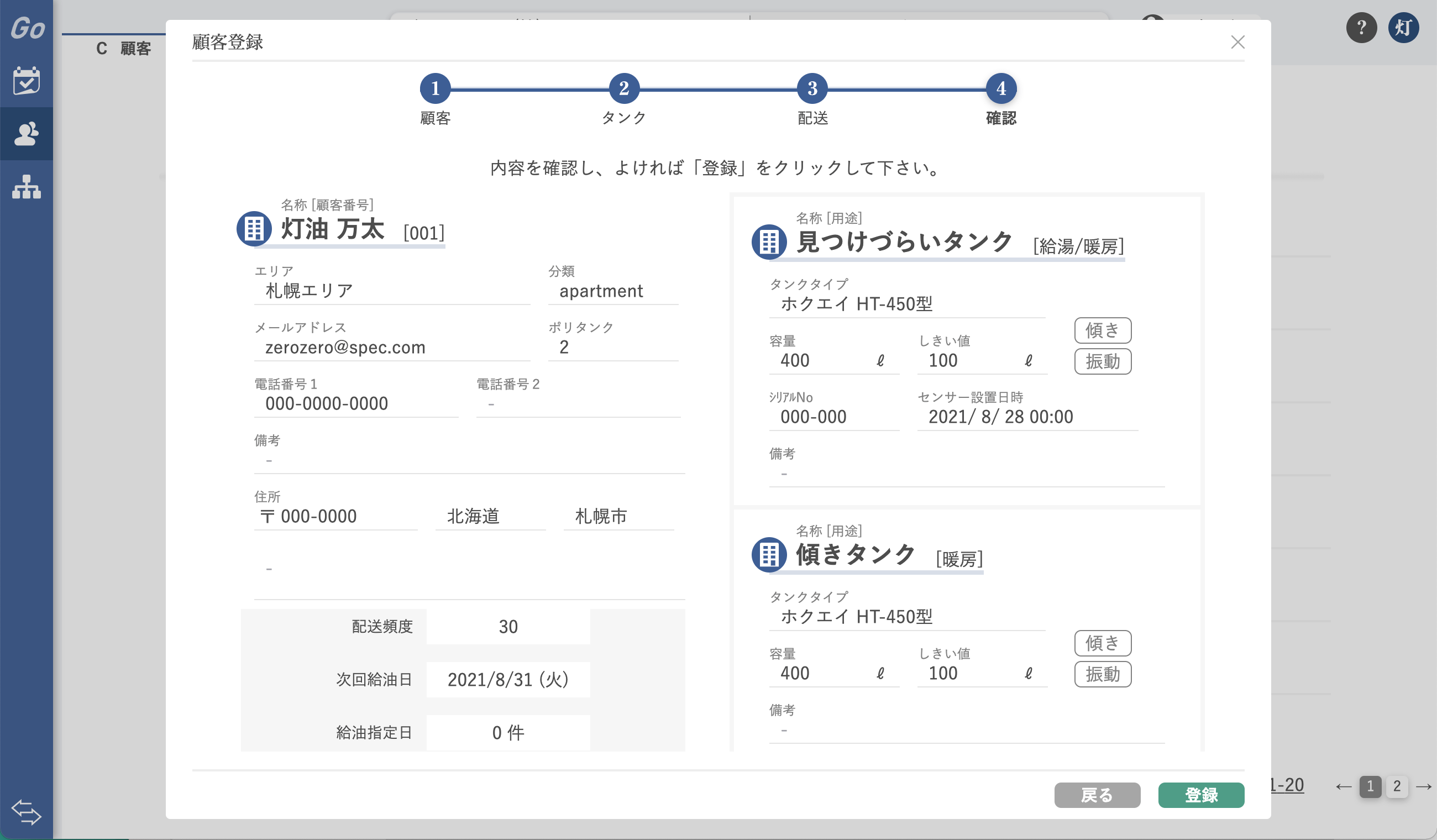1437x840 pixels.
Task: Open the calendar schedule sidebar icon
Action: pos(26,80)
